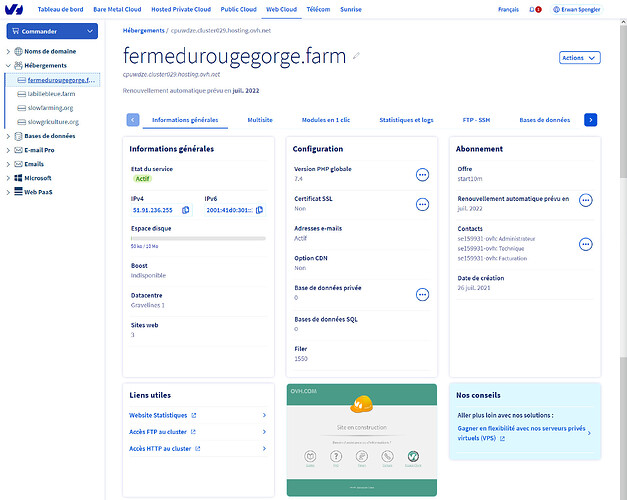Copy the IPv6 address
Screen dimensions: 627x500
pyautogui.click(x=259, y=210)
